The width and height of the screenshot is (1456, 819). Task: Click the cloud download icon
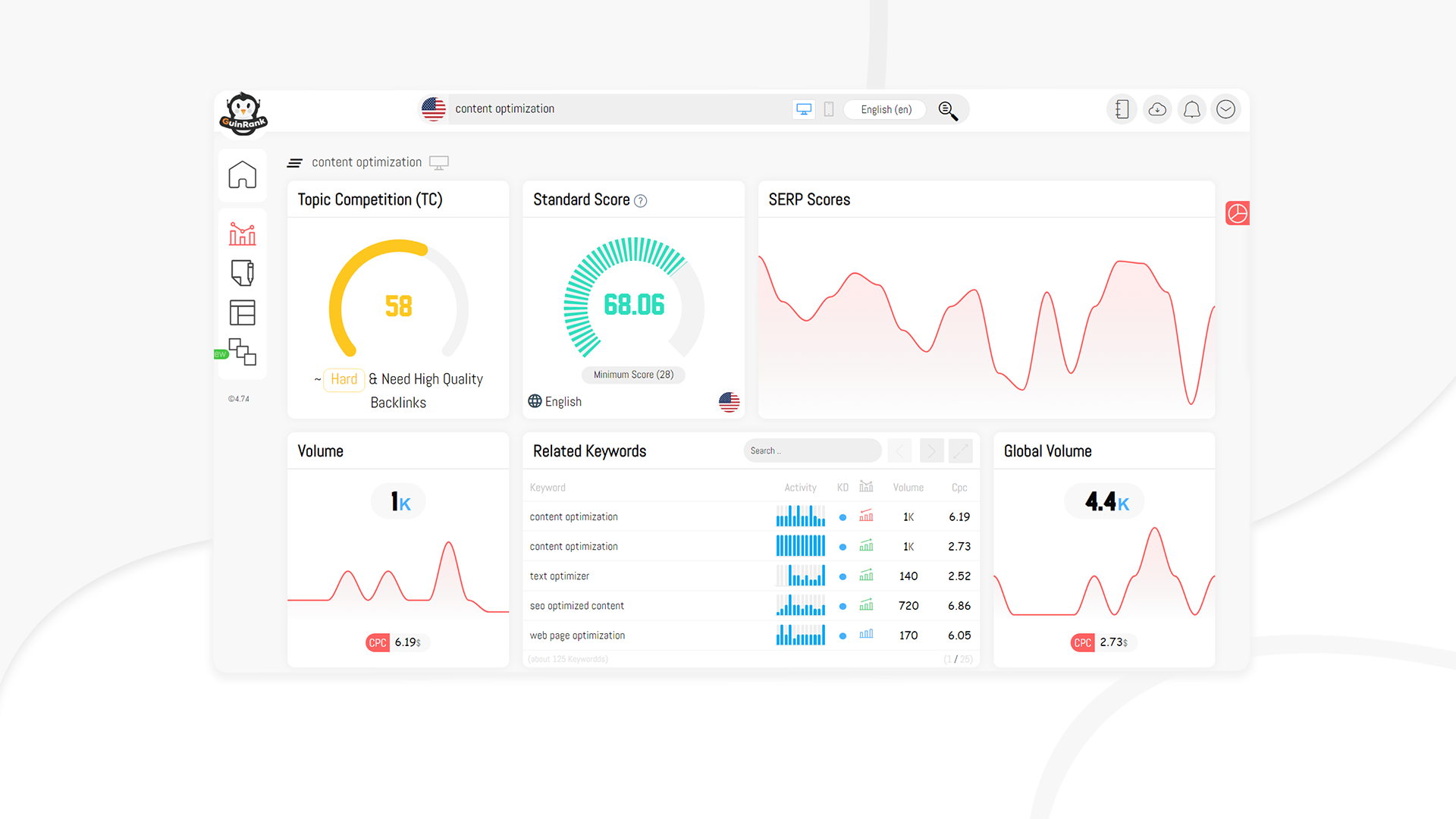click(x=1157, y=109)
